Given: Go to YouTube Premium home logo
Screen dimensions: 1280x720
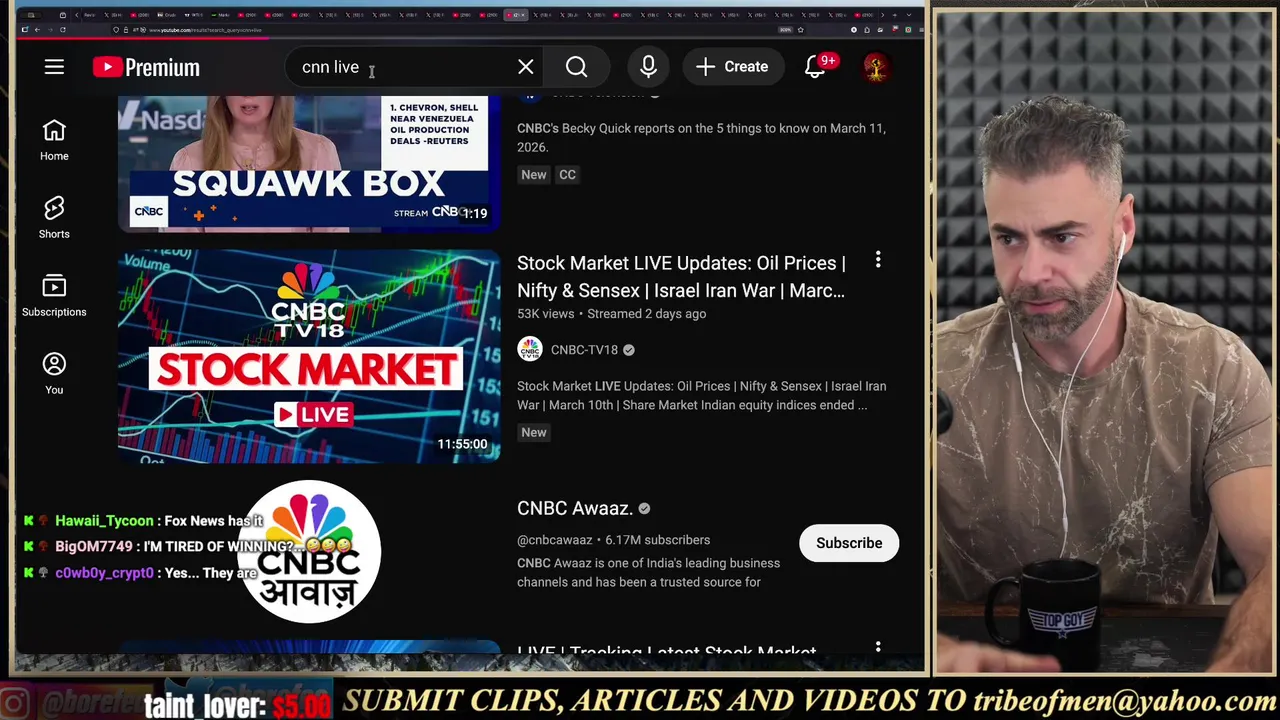Looking at the screenshot, I should [146, 67].
